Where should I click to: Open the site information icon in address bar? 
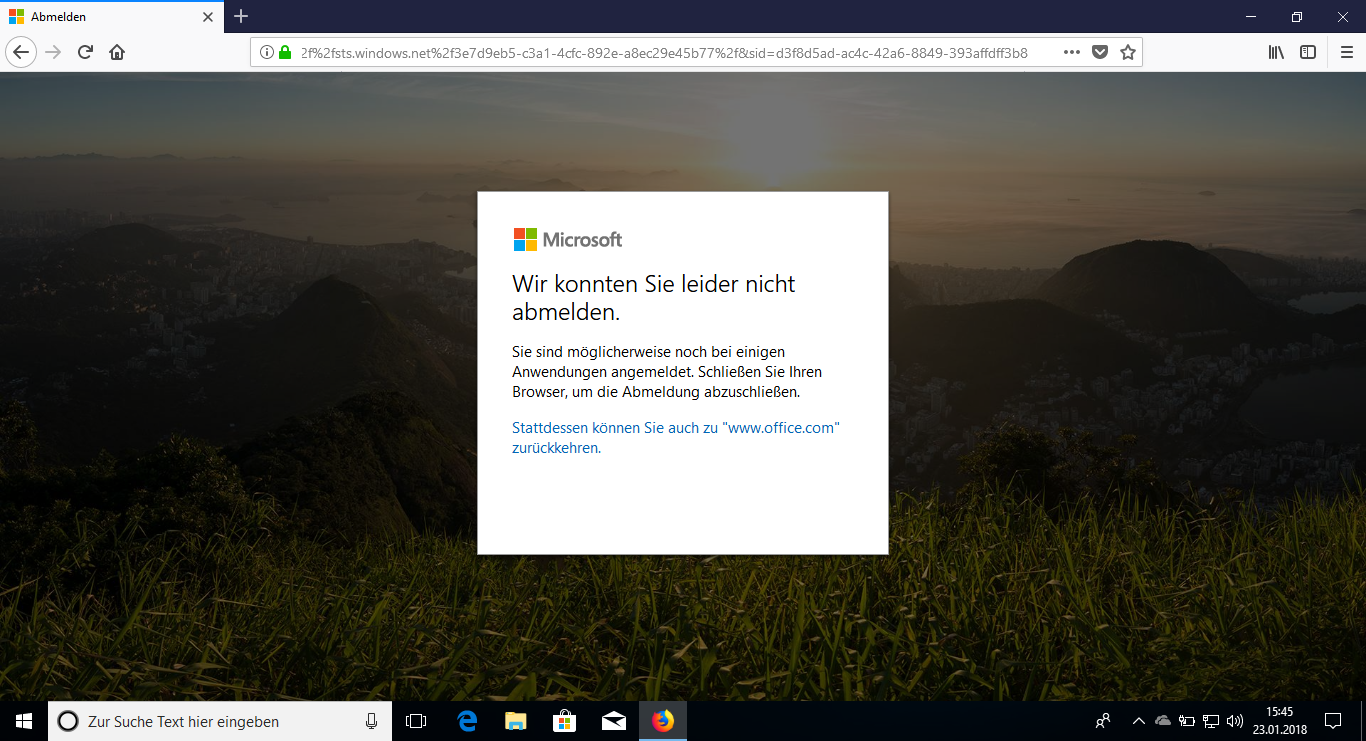[x=267, y=52]
